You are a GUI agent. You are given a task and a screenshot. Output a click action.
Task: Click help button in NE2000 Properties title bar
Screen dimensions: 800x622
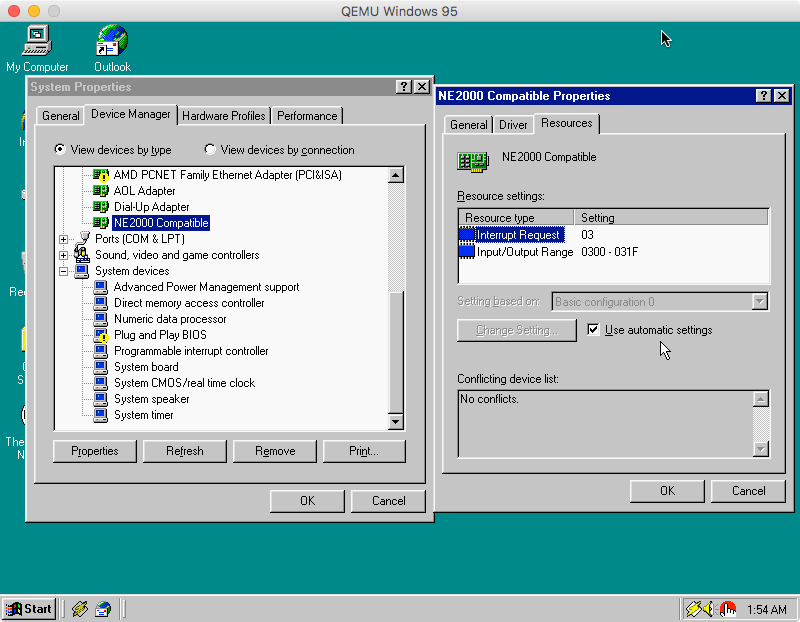point(763,95)
